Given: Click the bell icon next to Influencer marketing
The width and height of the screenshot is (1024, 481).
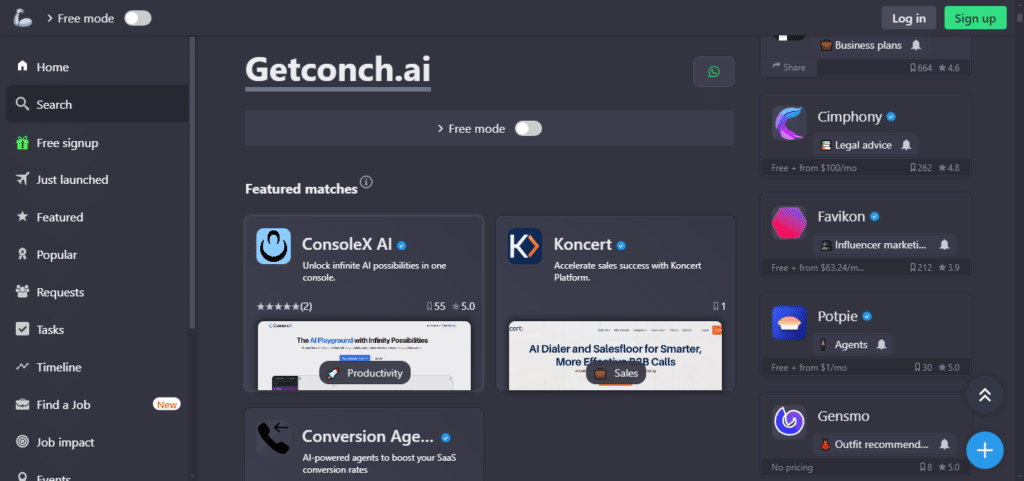Looking at the screenshot, I should tap(944, 245).
